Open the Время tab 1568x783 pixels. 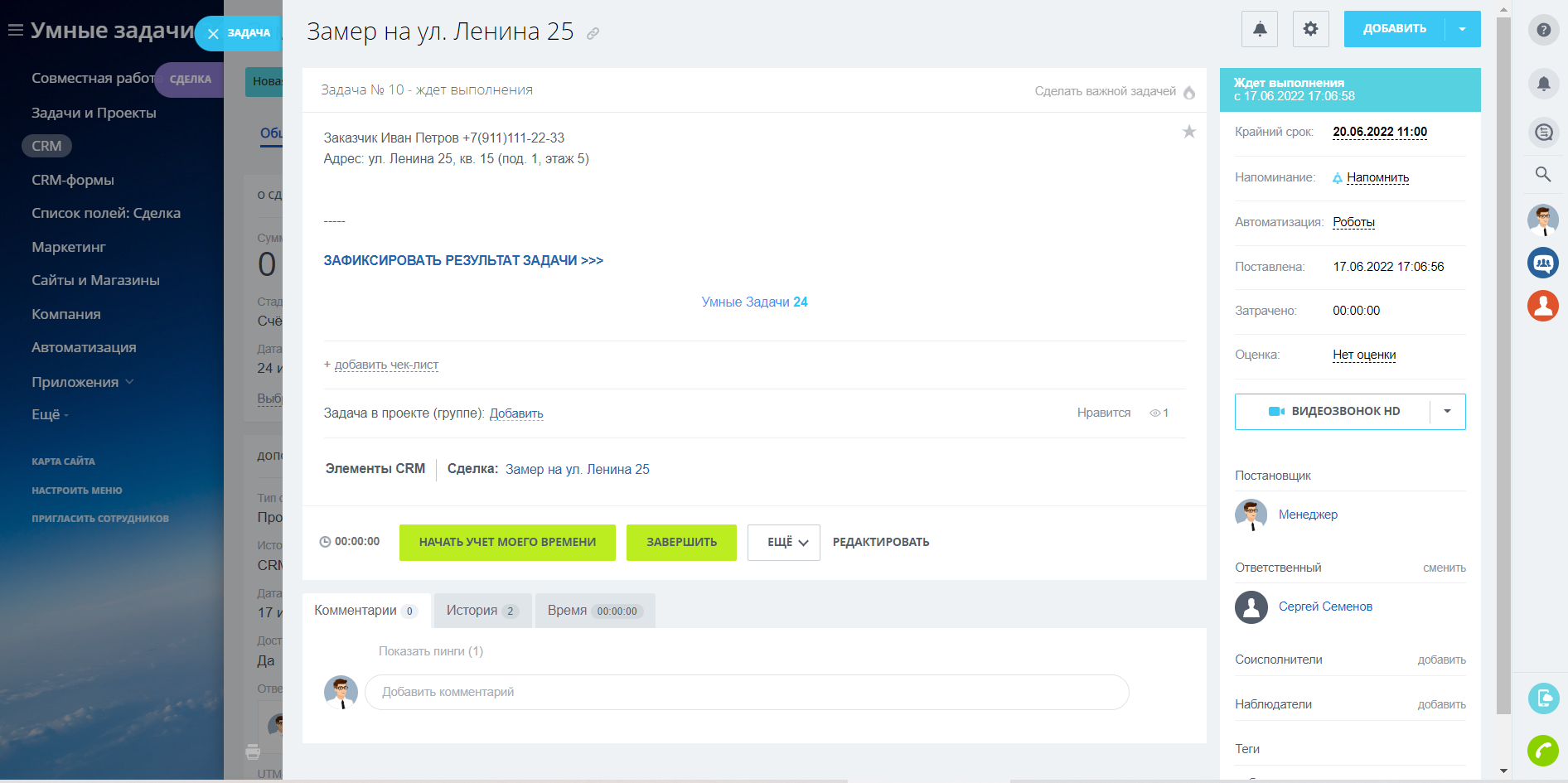[x=593, y=611]
